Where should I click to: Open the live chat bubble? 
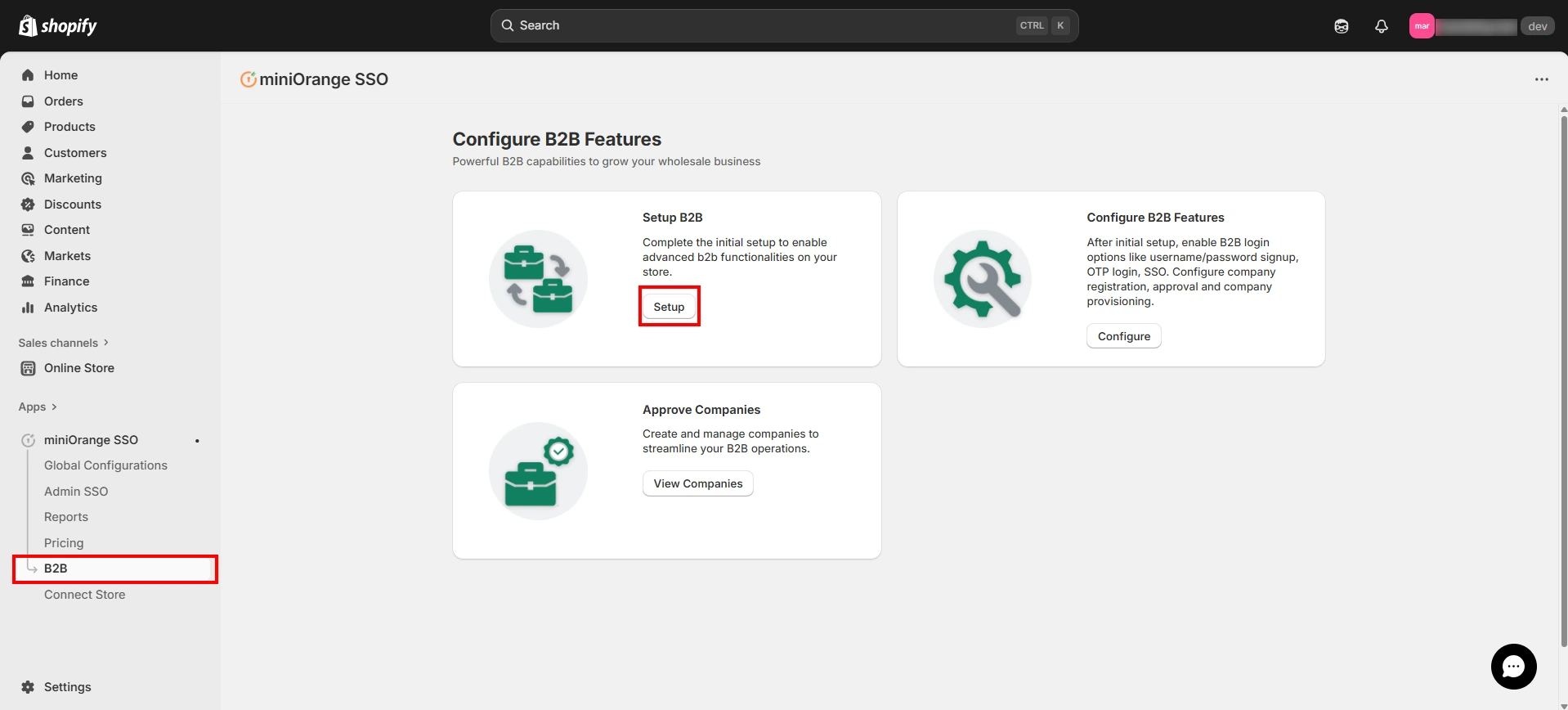click(1513, 667)
